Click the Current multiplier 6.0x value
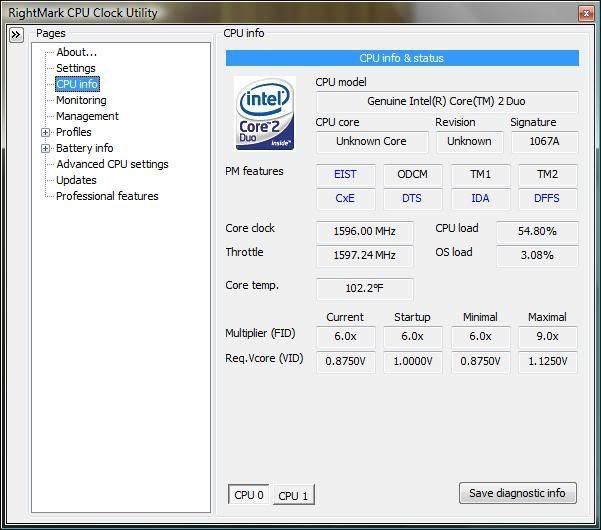Image resolution: width=601 pixels, height=530 pixels. (345, 337)
